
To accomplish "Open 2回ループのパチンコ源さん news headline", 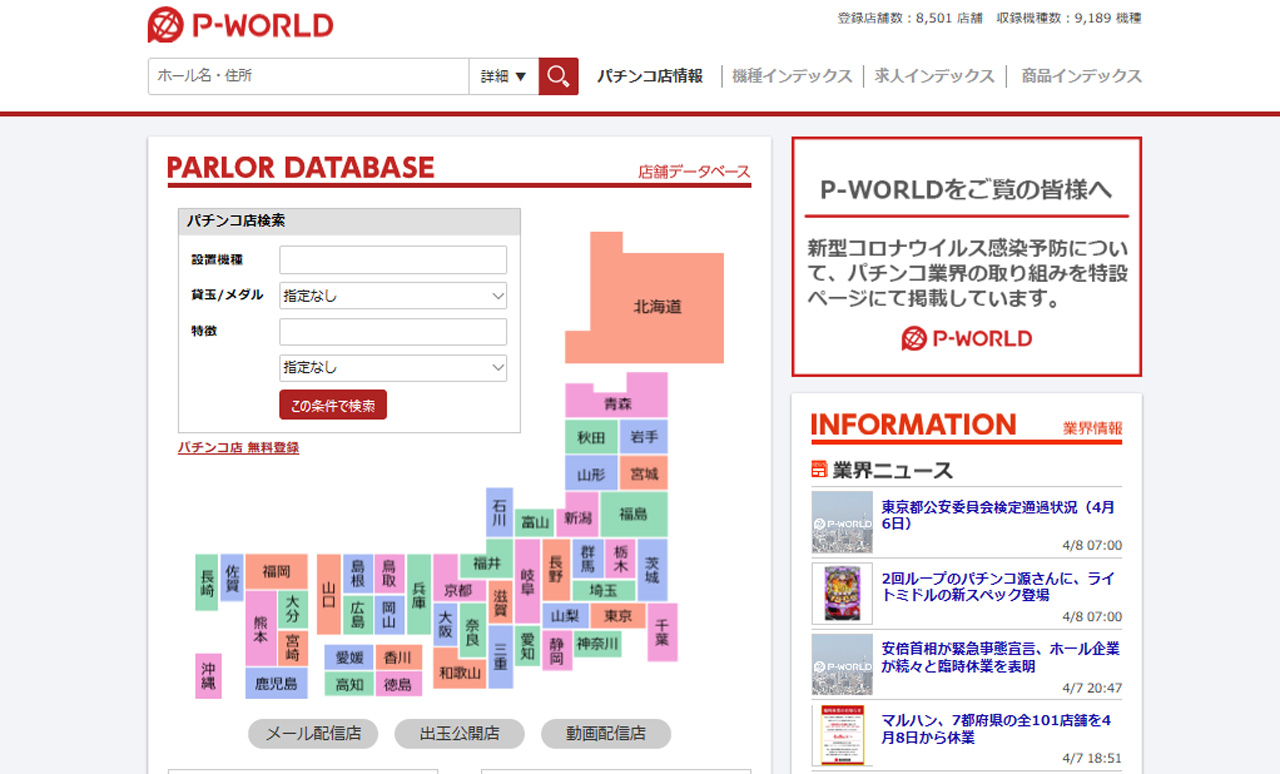I will (1000, 586).
